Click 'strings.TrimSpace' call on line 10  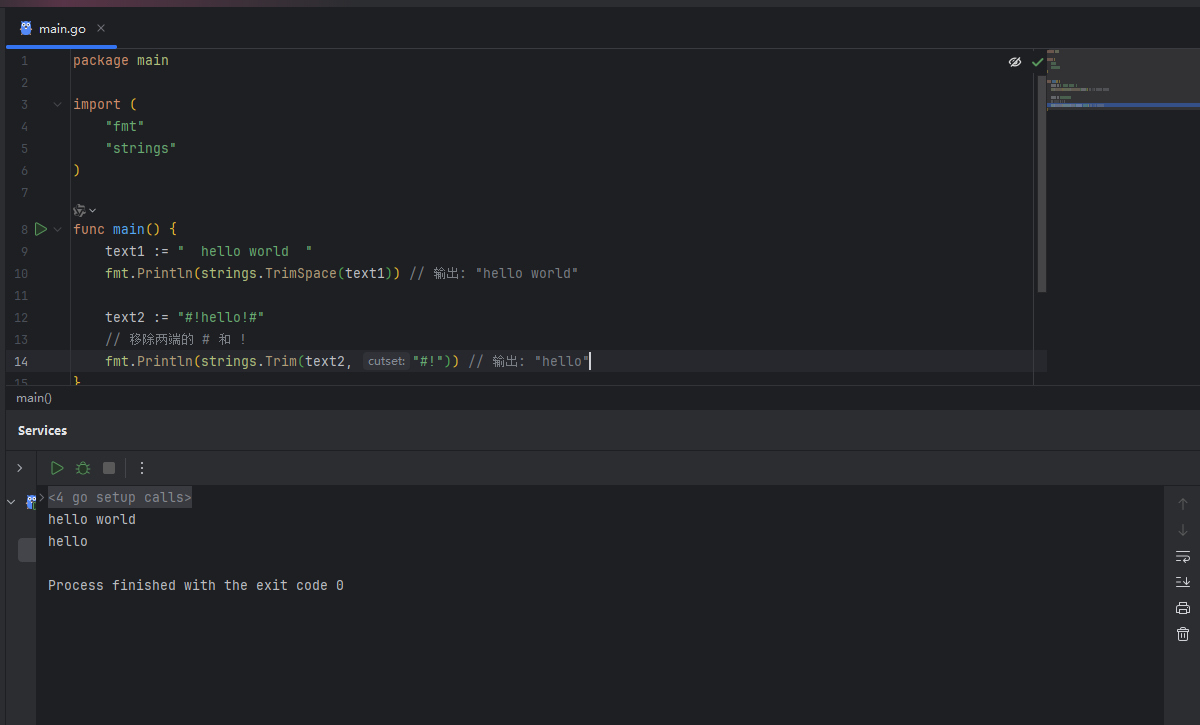click(x=269, y=273)
